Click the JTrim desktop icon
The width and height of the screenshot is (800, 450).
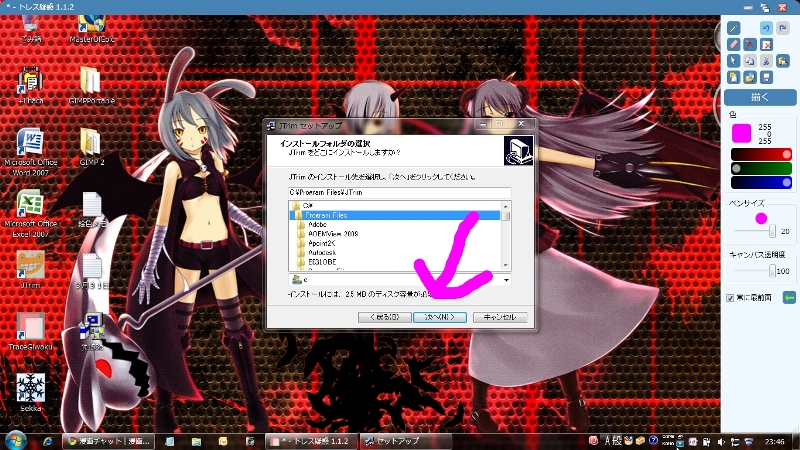(31, 269)
